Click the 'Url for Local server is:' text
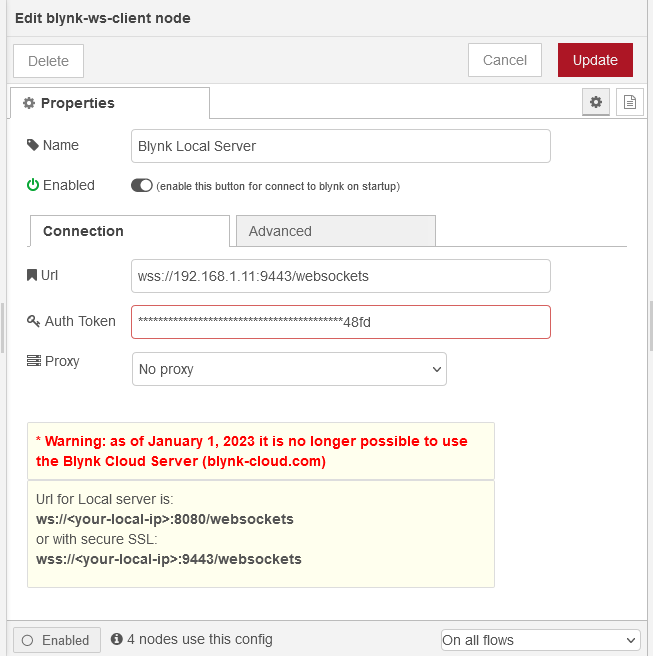The height and width of the screenshot is (656, 654). (x=105, y=499)
